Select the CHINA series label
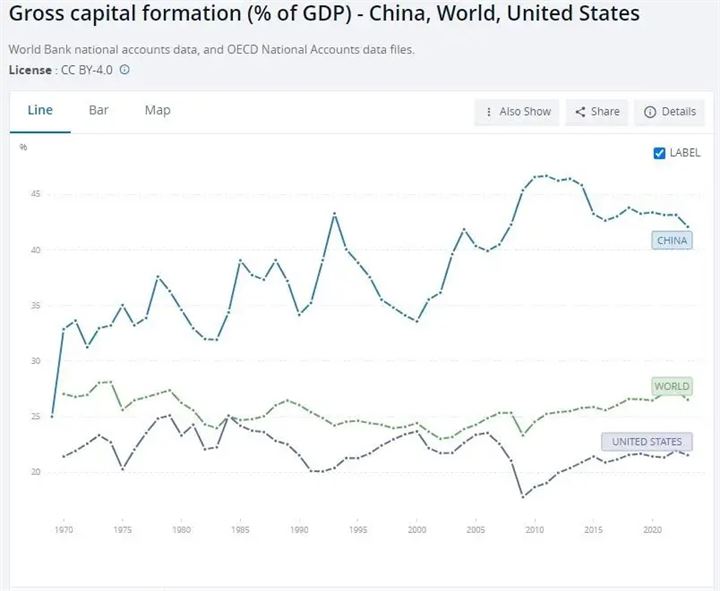Screen dimensions: 720x591 point(673,241)
